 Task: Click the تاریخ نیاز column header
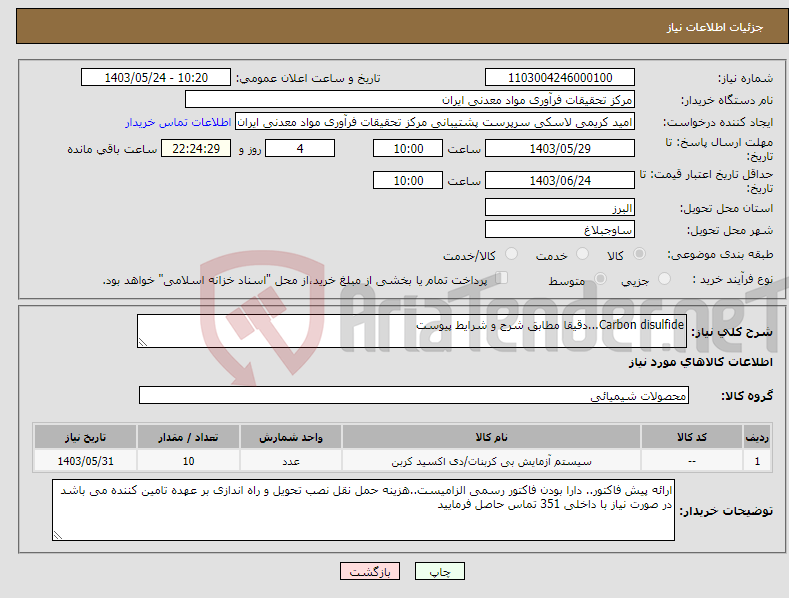coord(86,437)
